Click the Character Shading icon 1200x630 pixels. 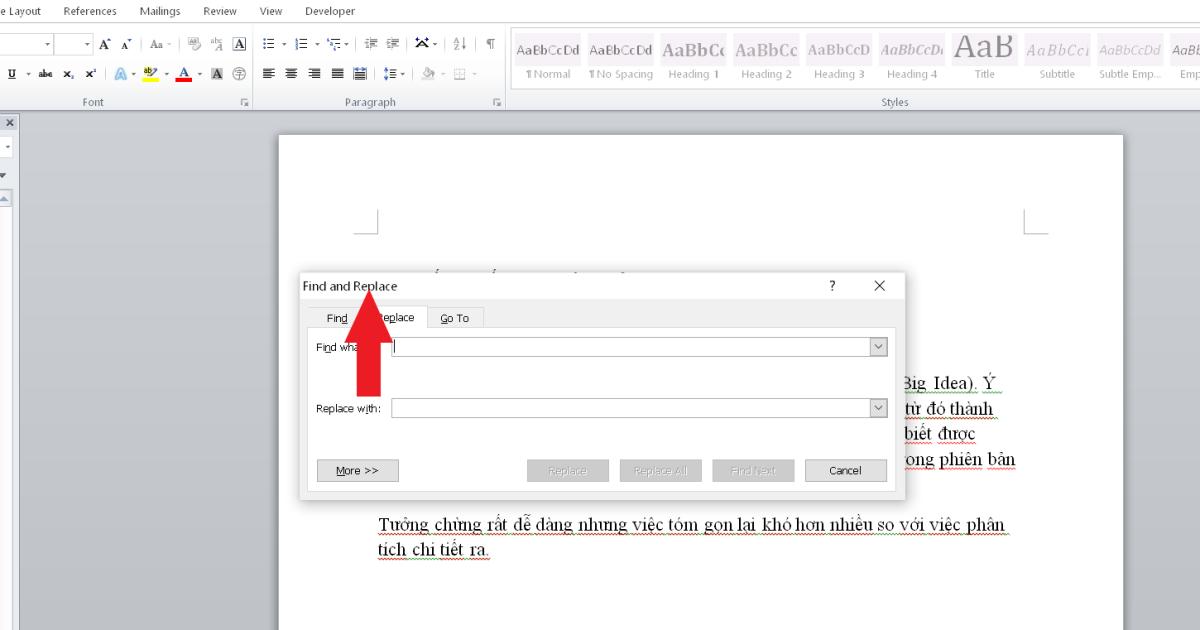218,74
